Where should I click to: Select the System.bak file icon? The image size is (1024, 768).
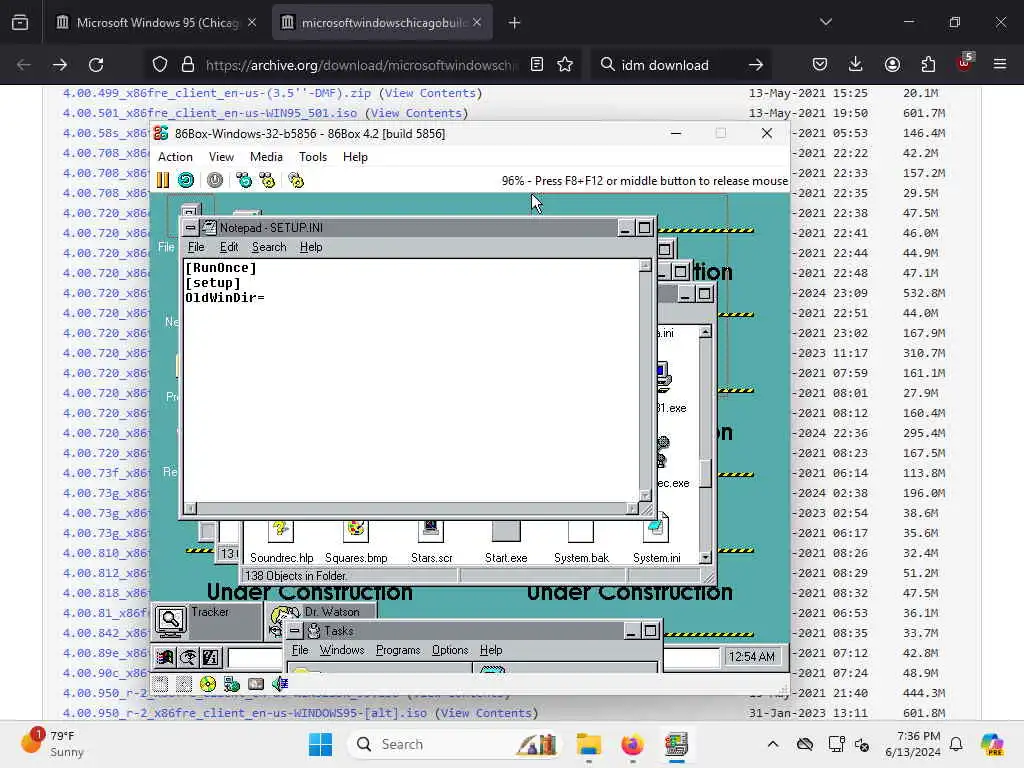(581, 530)
